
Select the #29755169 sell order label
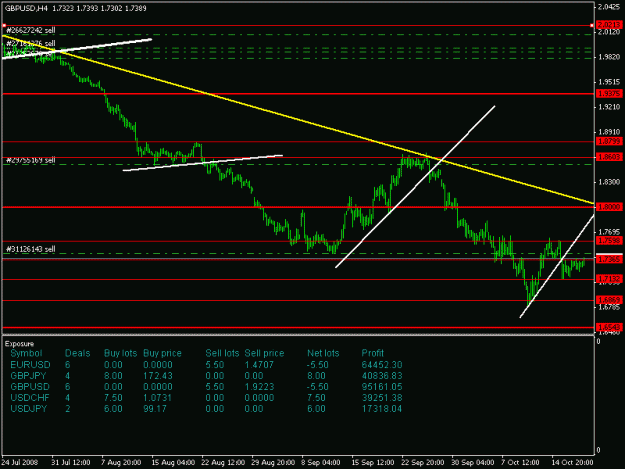click(31, 160)
